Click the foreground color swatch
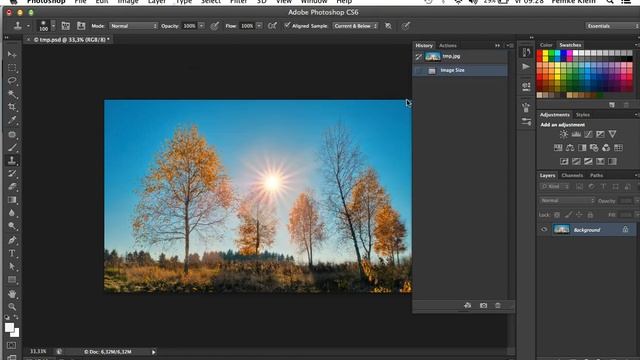 coord(9,327)
